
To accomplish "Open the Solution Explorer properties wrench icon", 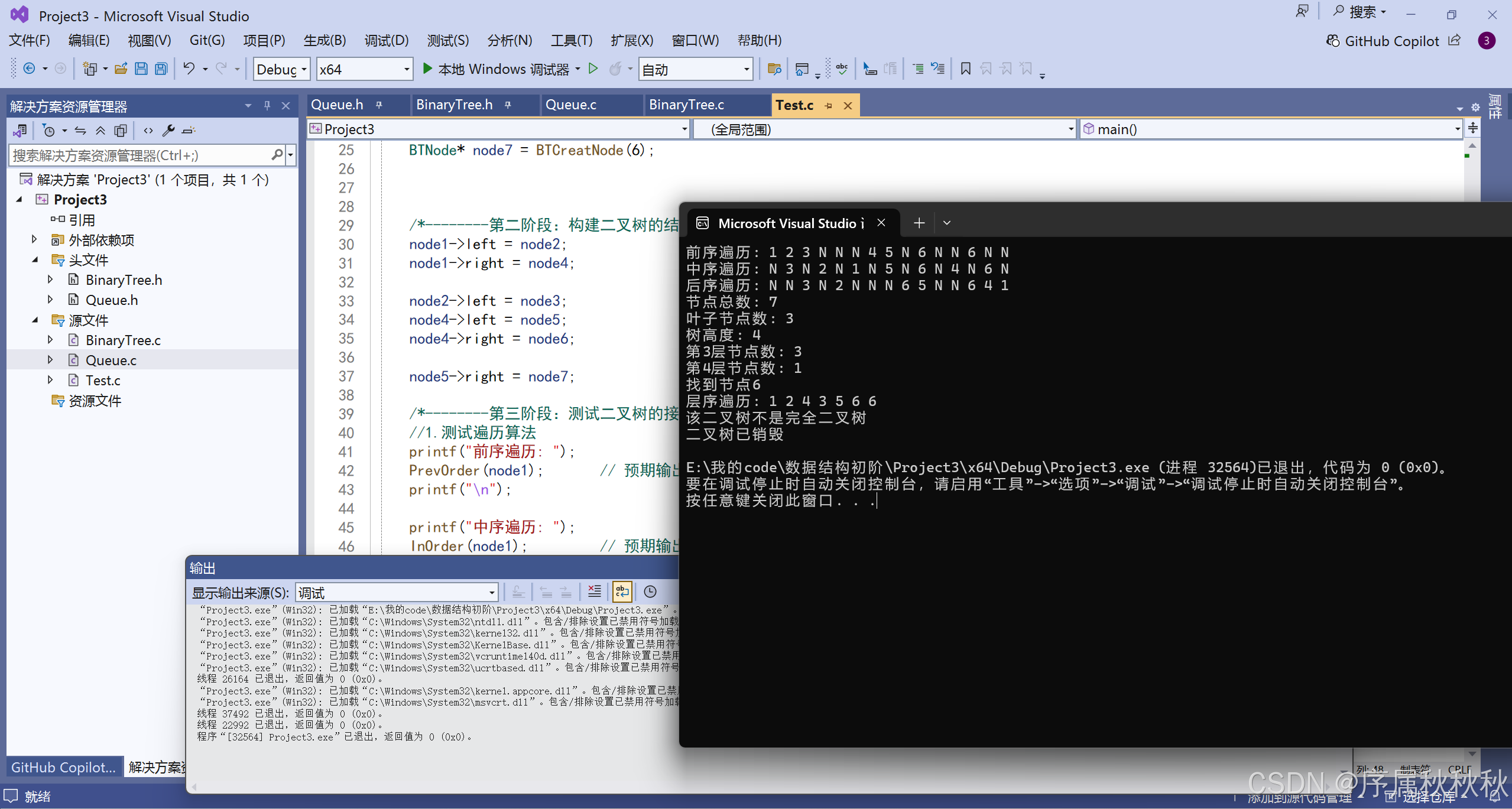I will coord(168,131).
